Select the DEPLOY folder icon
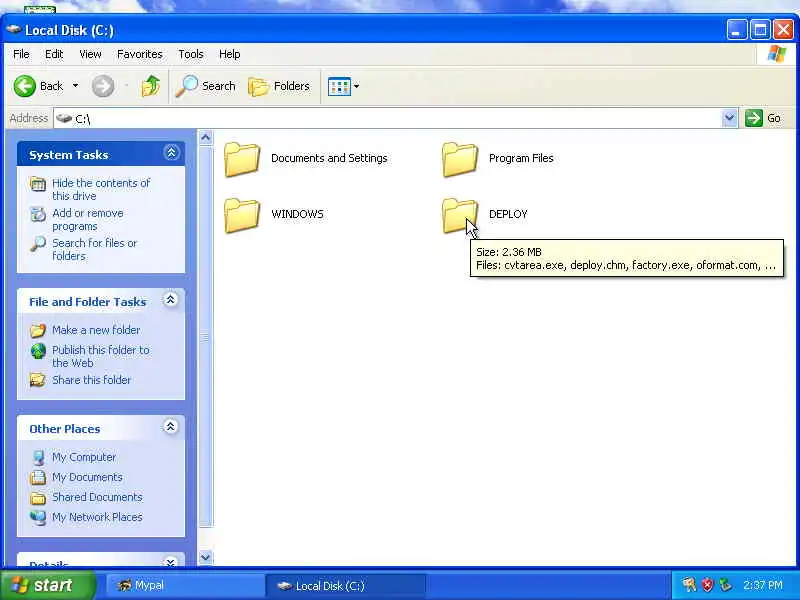 point(460,215)
